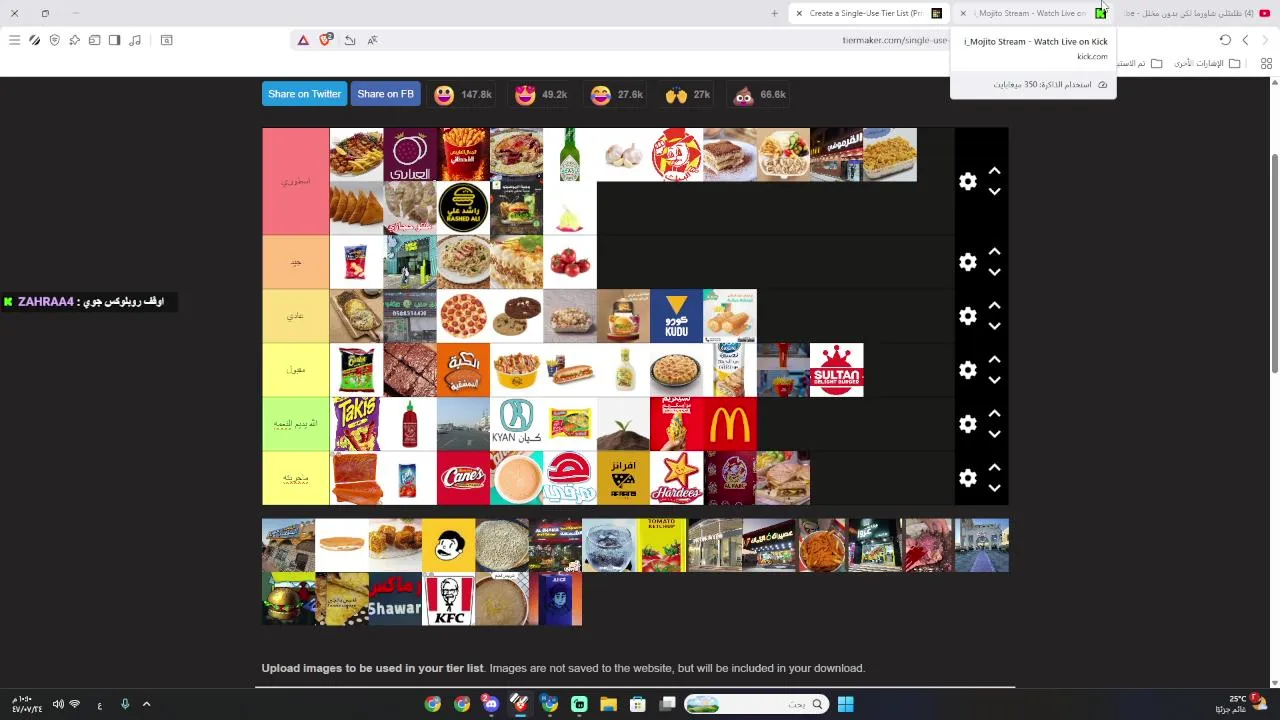The height and width of the screenshot is (720, 1280).
Task: Click Share on Twitter button
Action: [304, 94]
